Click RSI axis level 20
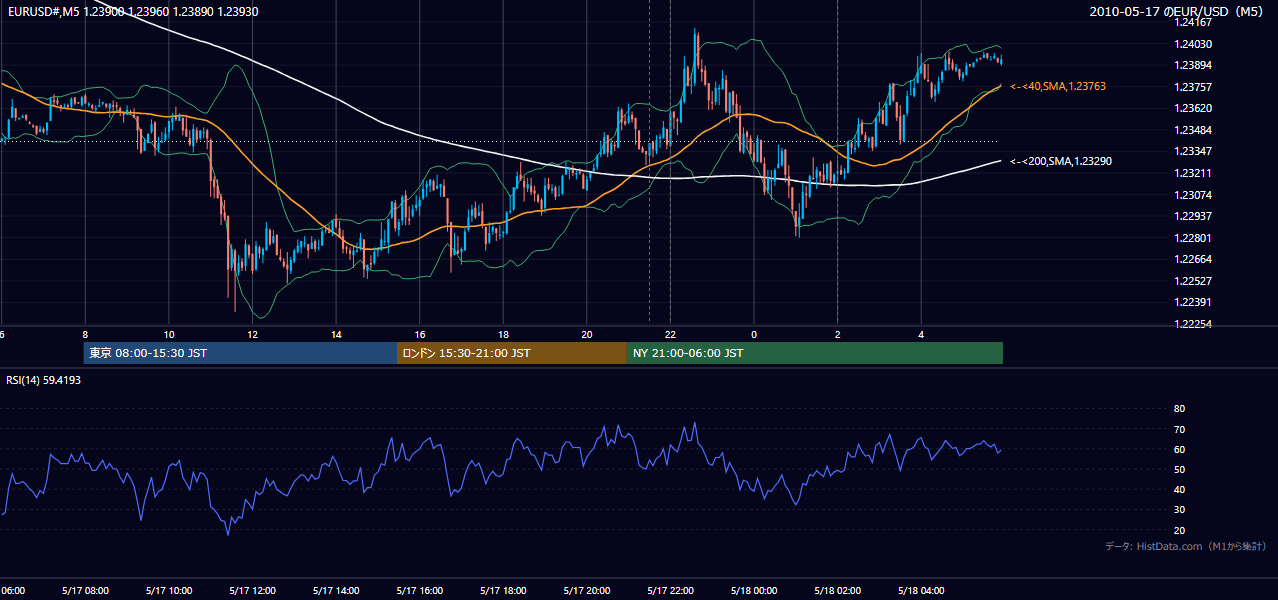Image resolution: width=1278 pixels, height=600 pixels. click(x=1179, y=530)
